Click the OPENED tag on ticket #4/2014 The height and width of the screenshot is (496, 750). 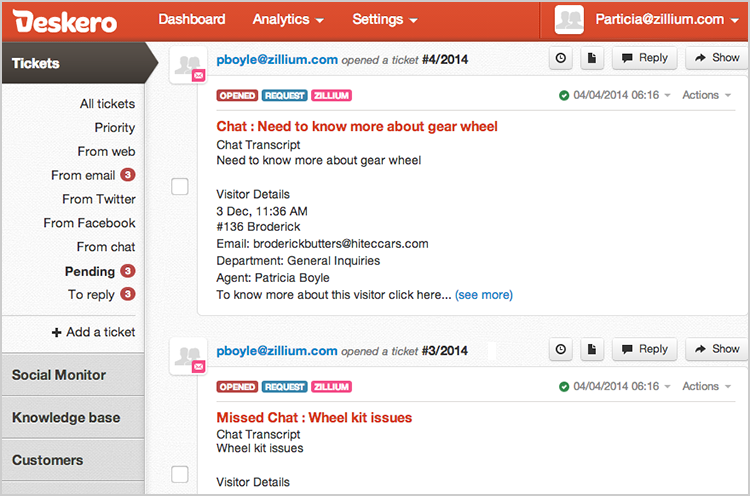click(237, 96)
